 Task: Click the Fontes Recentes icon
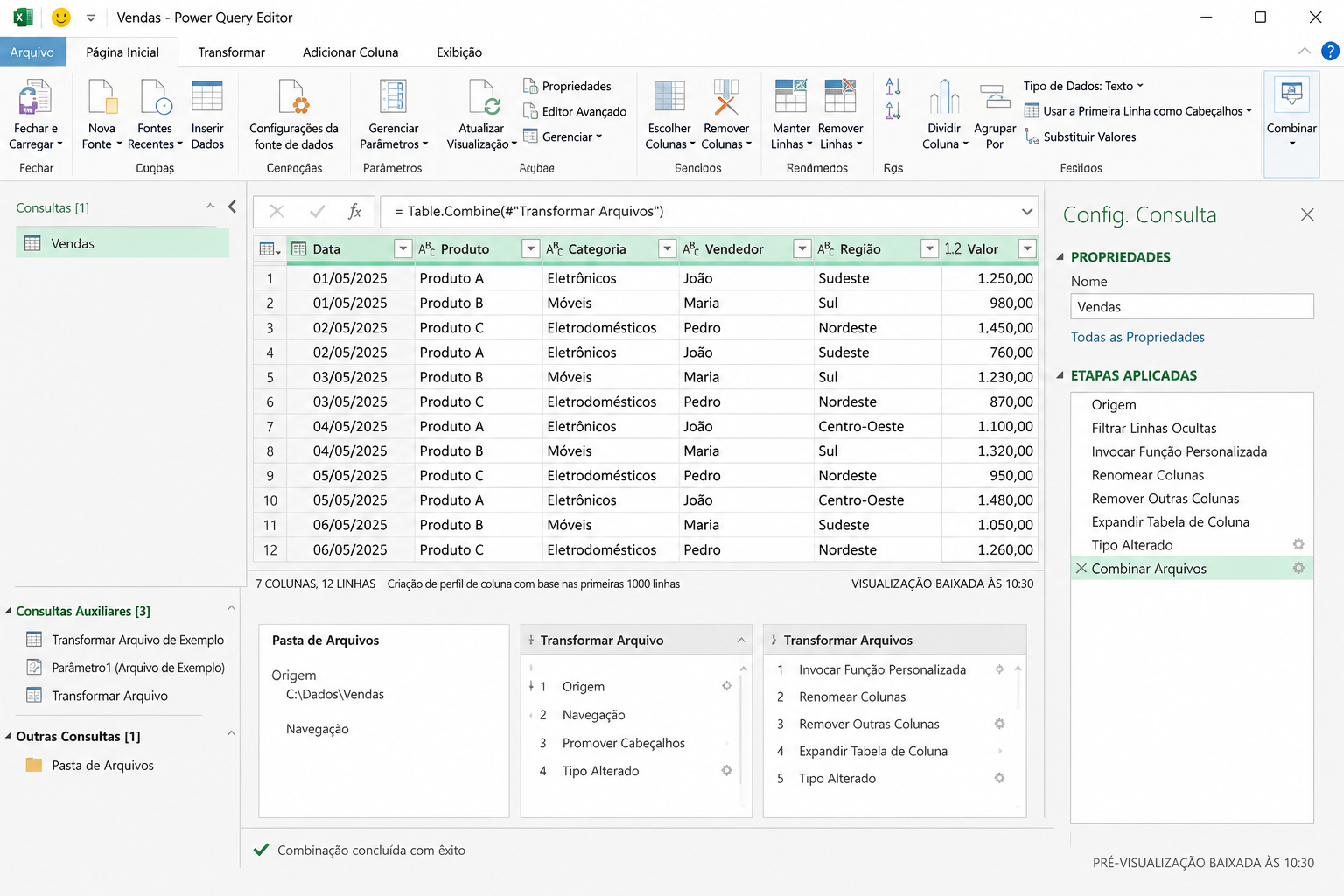tap(156, 97)
